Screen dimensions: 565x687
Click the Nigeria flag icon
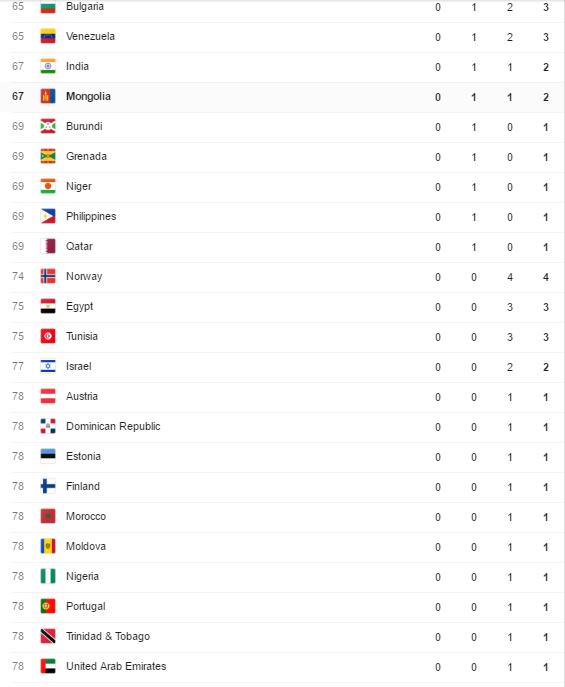(48, 576)
